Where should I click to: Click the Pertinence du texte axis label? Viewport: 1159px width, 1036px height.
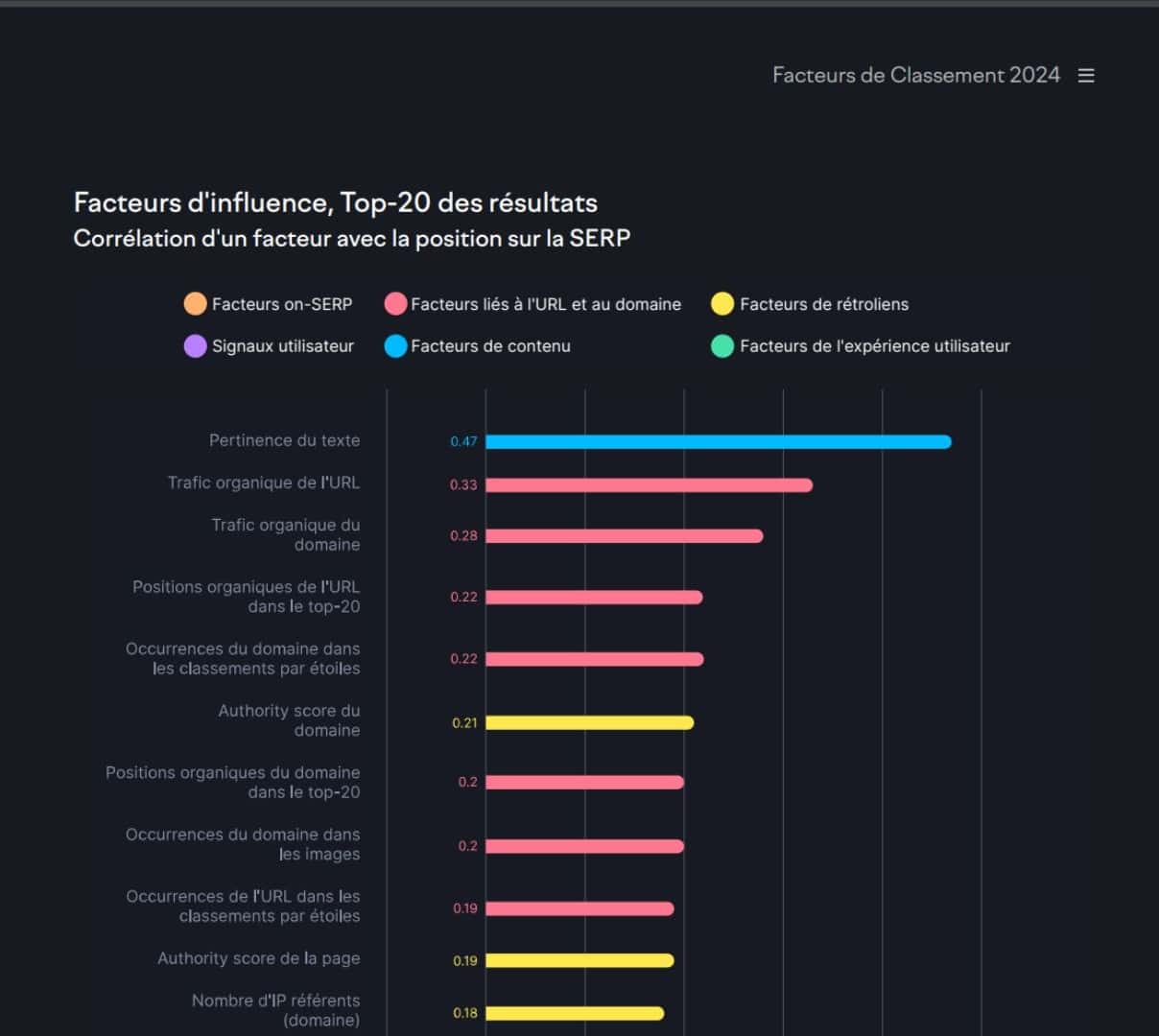click(284, 440)
